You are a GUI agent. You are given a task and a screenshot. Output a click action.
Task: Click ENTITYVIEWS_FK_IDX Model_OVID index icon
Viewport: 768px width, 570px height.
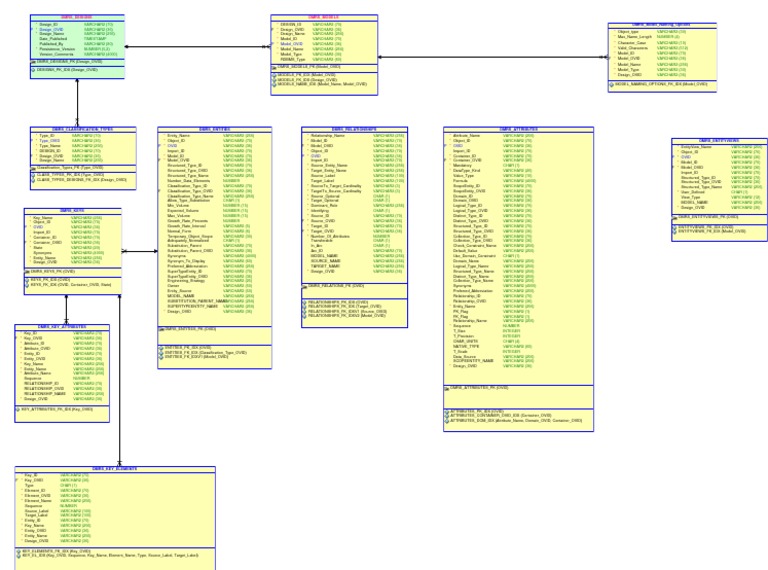point(675,231)
